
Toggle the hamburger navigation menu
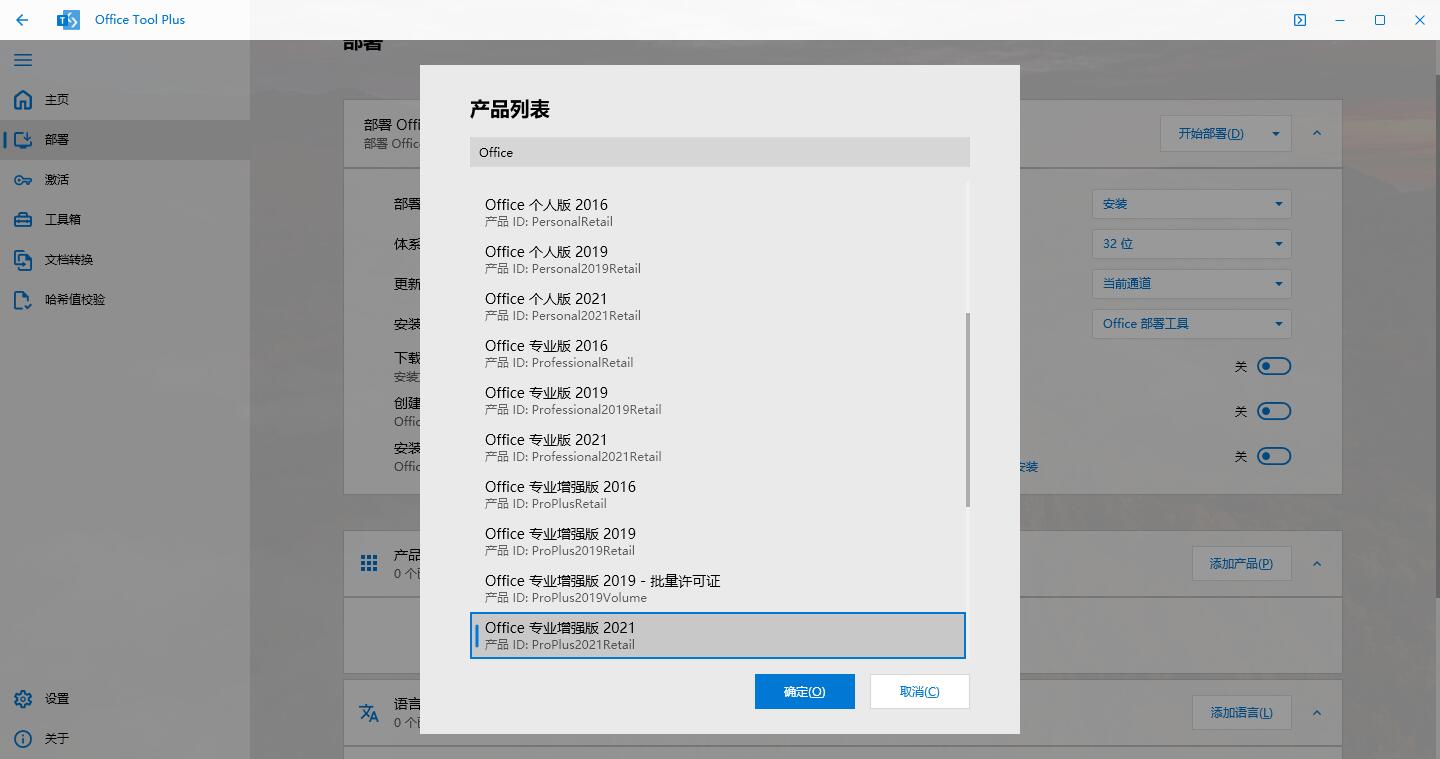22,60
